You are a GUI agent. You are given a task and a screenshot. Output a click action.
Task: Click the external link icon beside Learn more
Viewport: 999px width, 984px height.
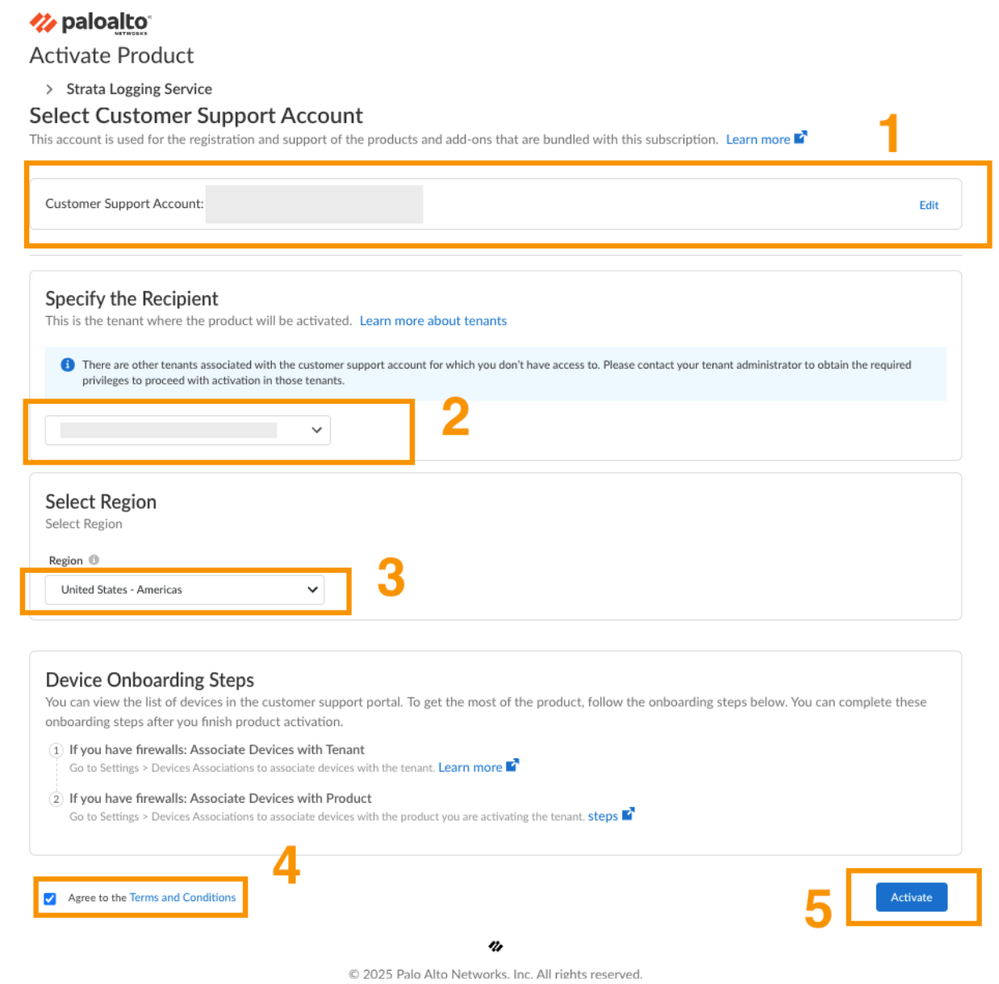800,138
